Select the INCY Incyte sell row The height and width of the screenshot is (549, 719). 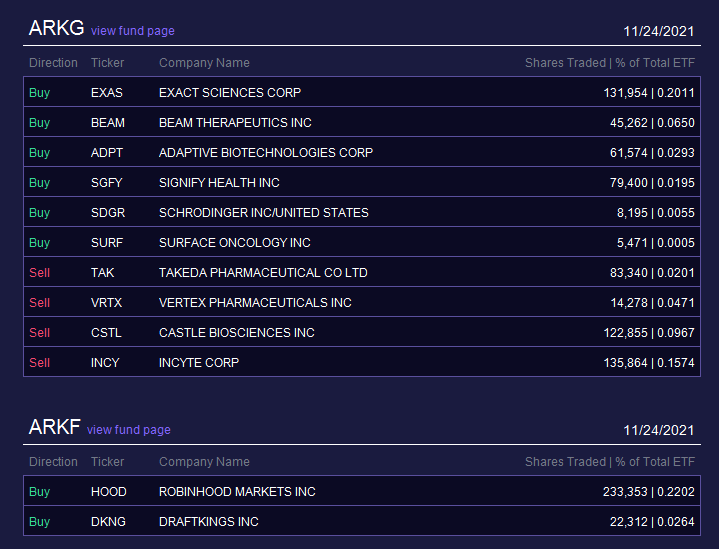(362, 362)
